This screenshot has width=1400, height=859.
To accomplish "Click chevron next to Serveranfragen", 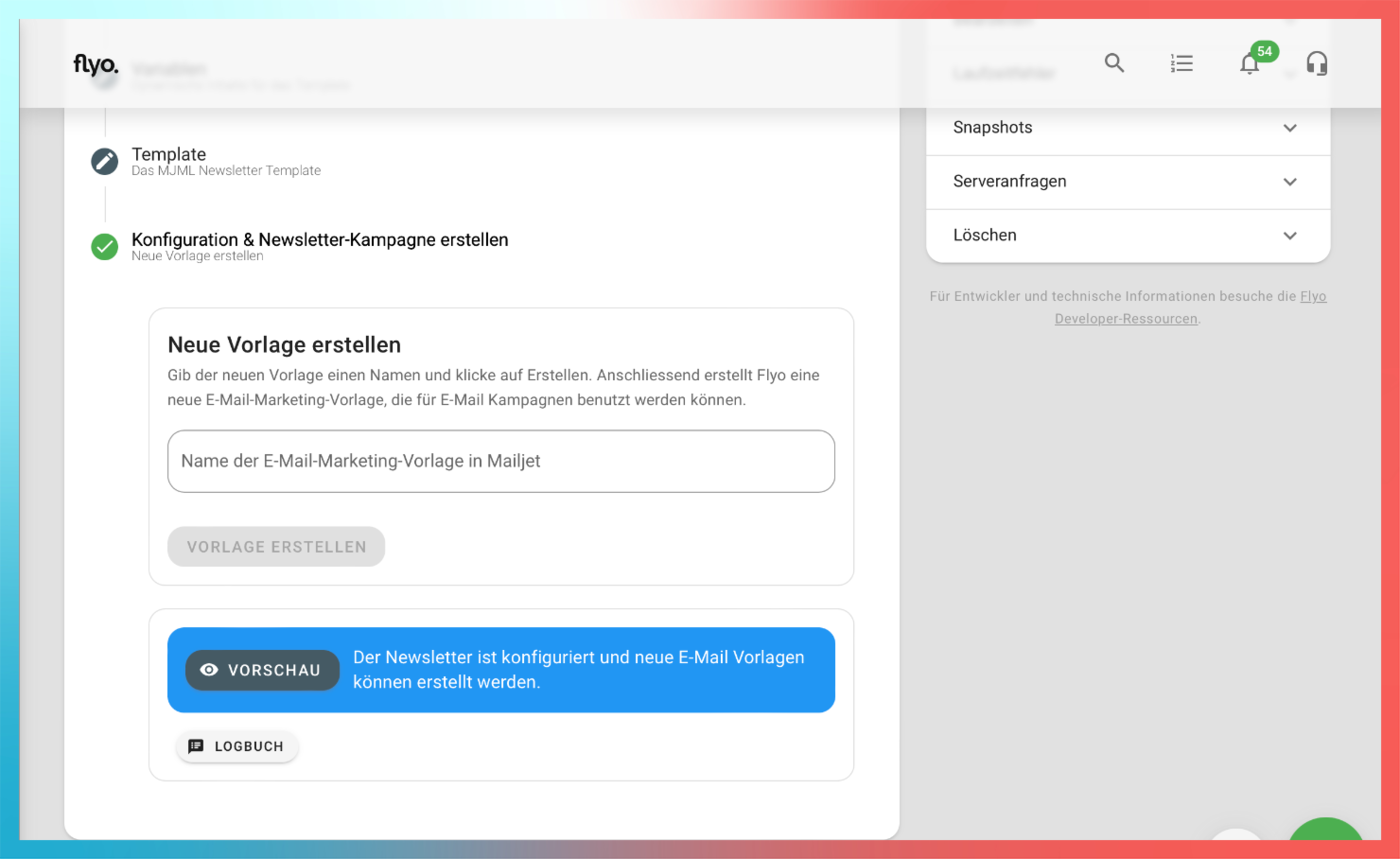I will click(x=1290, y=182).
